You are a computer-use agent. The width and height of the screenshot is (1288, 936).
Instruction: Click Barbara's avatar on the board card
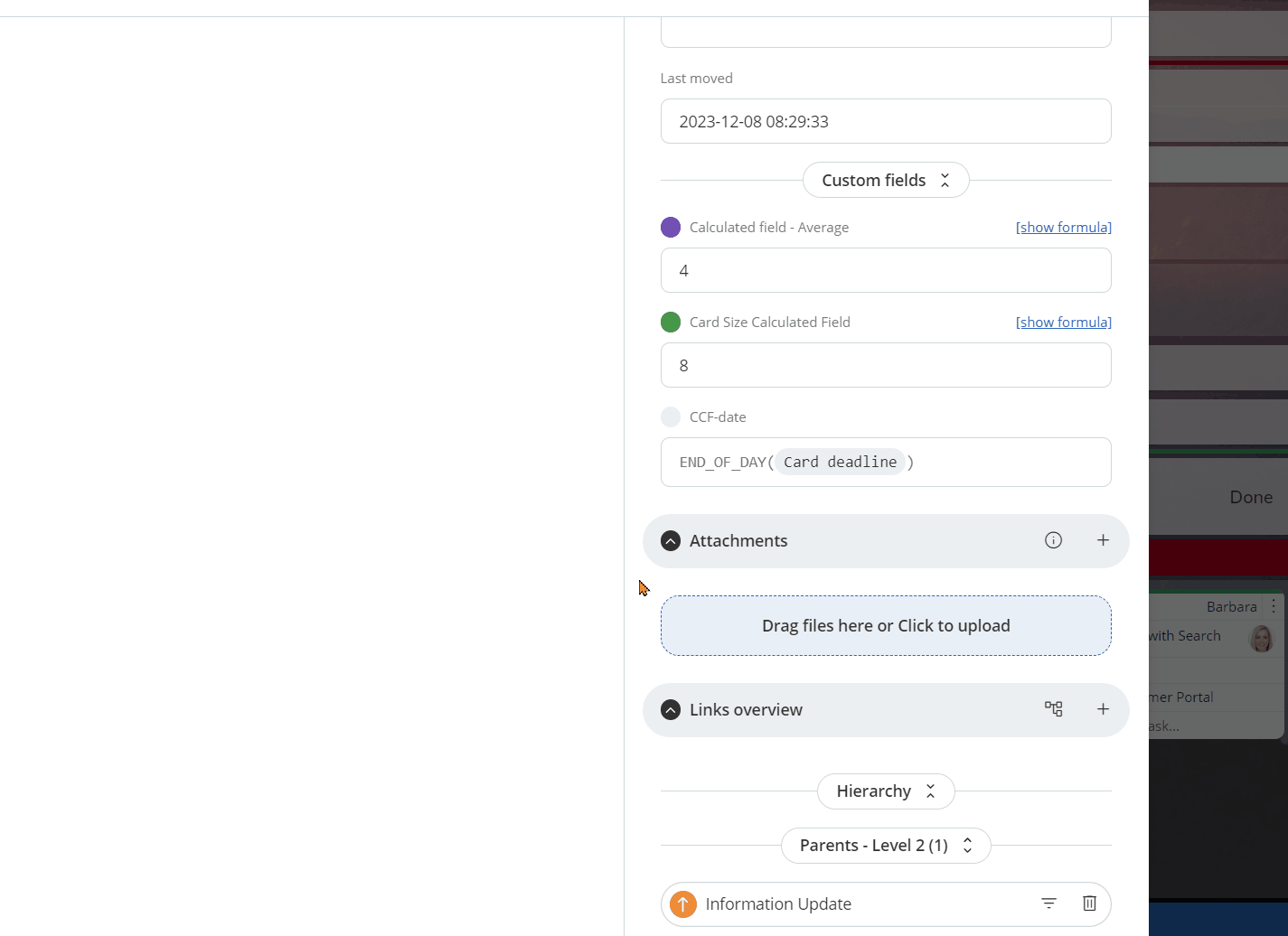1262,639
